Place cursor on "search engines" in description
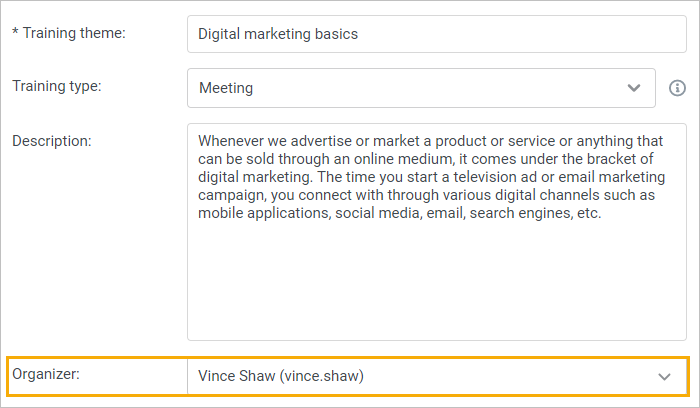This screenshot has height=408, width=700. pos(518,214)
